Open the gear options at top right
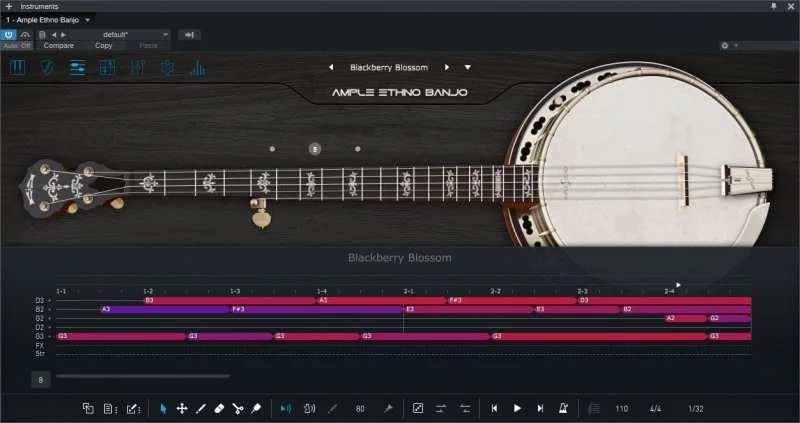 pos(724,45)
